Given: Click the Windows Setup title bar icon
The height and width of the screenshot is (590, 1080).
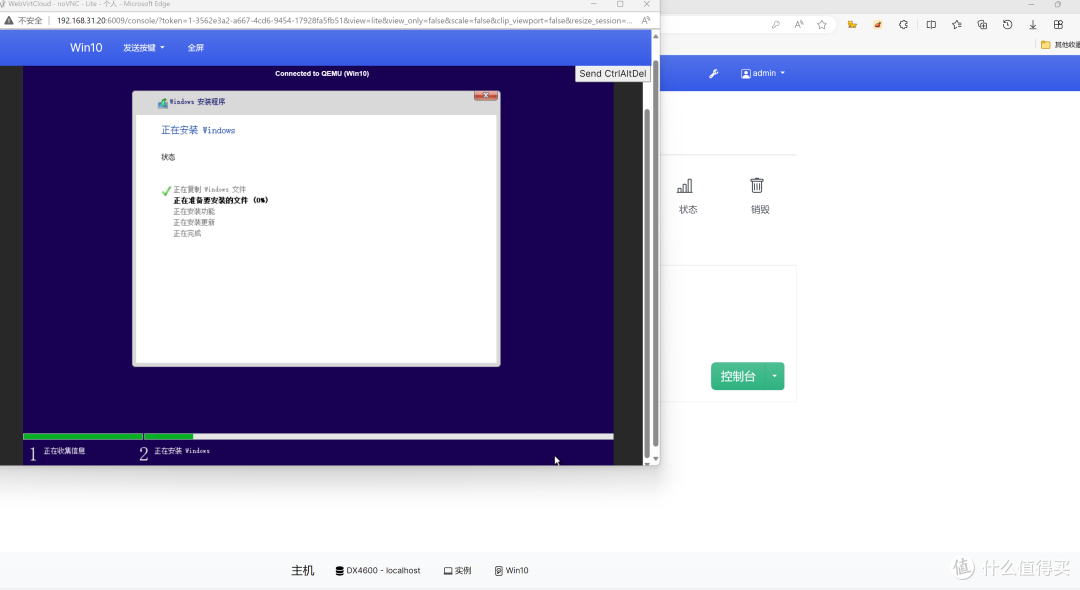Looking at the screenshot, I should click(x=163, y=103).
